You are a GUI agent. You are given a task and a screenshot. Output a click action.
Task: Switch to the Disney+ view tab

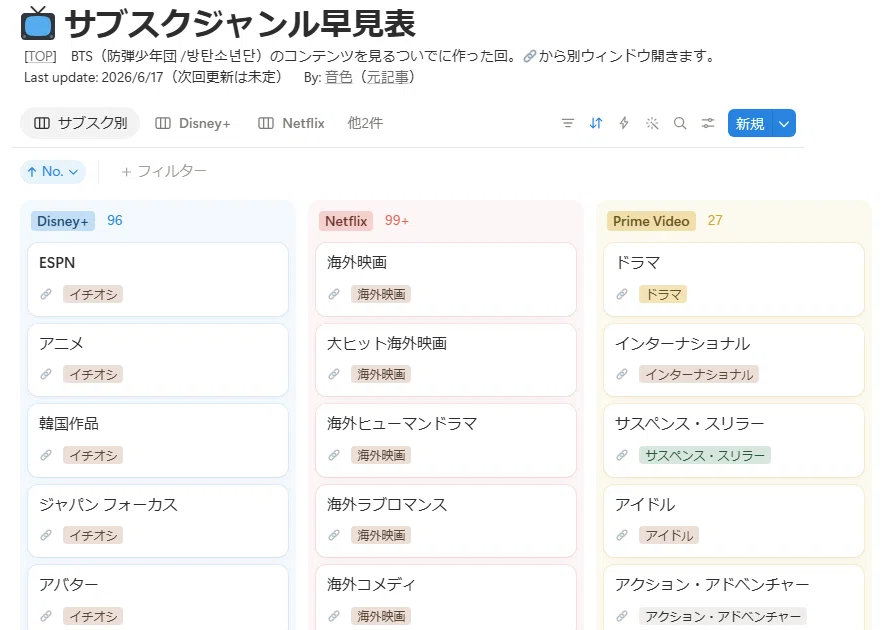coord(193,123)
